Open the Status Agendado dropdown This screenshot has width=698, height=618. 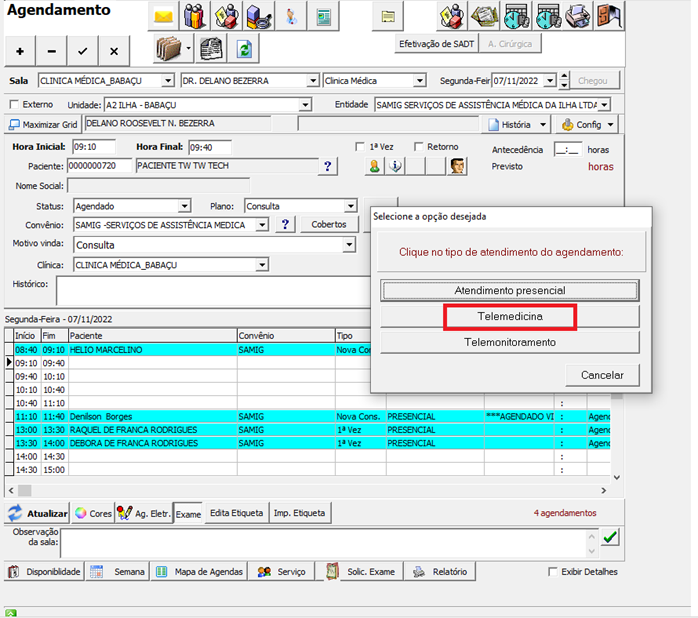click(184, 206)
